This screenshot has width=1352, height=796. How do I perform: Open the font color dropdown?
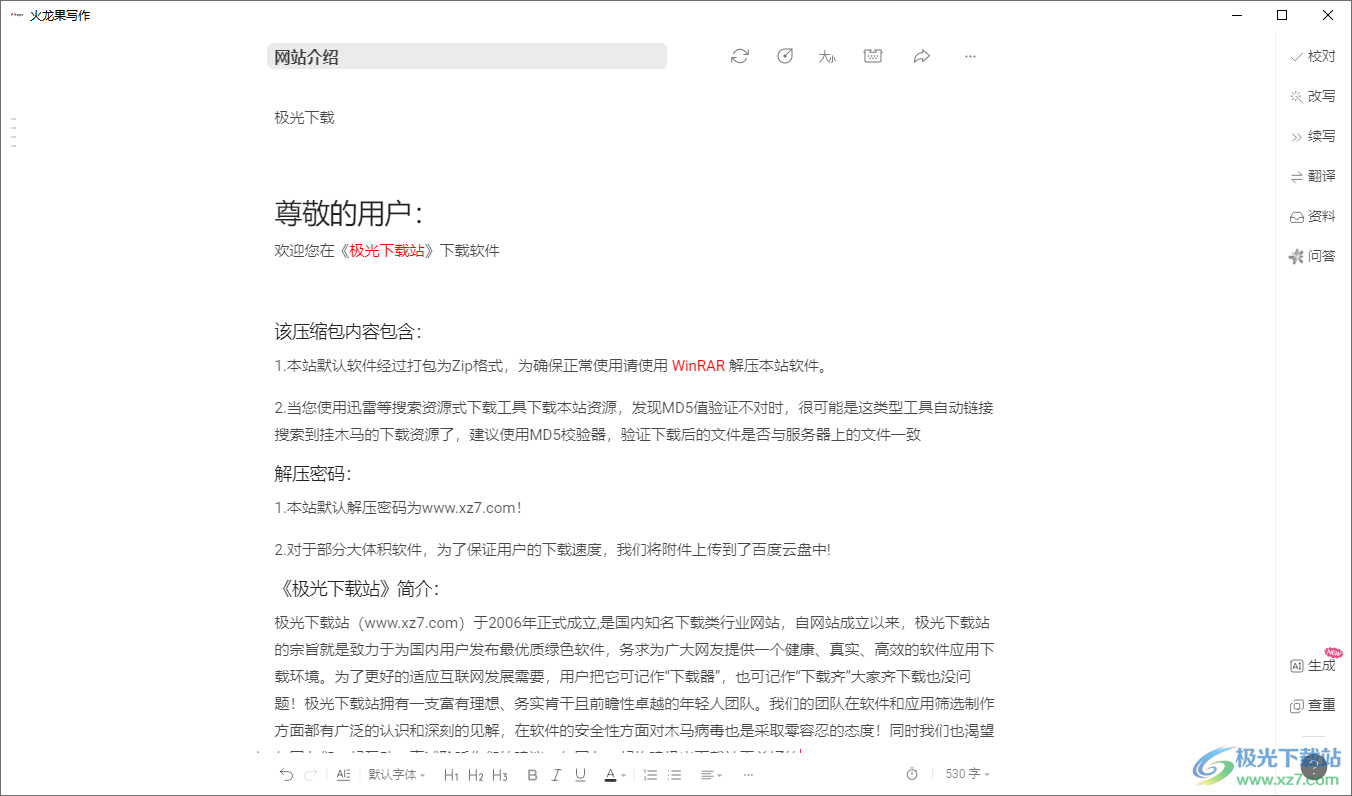coord(614,775)
